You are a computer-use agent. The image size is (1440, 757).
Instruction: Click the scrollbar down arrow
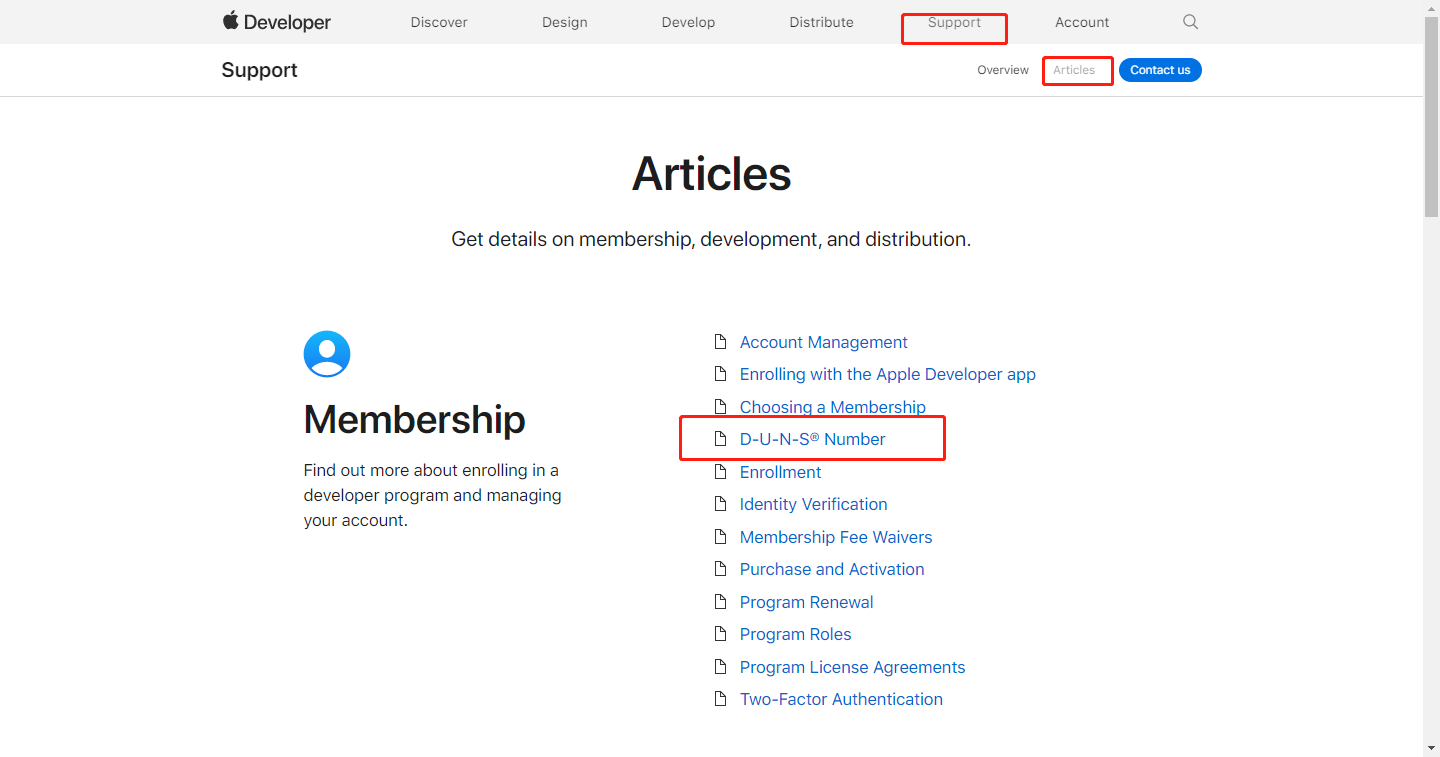[x=1431, y=748]
